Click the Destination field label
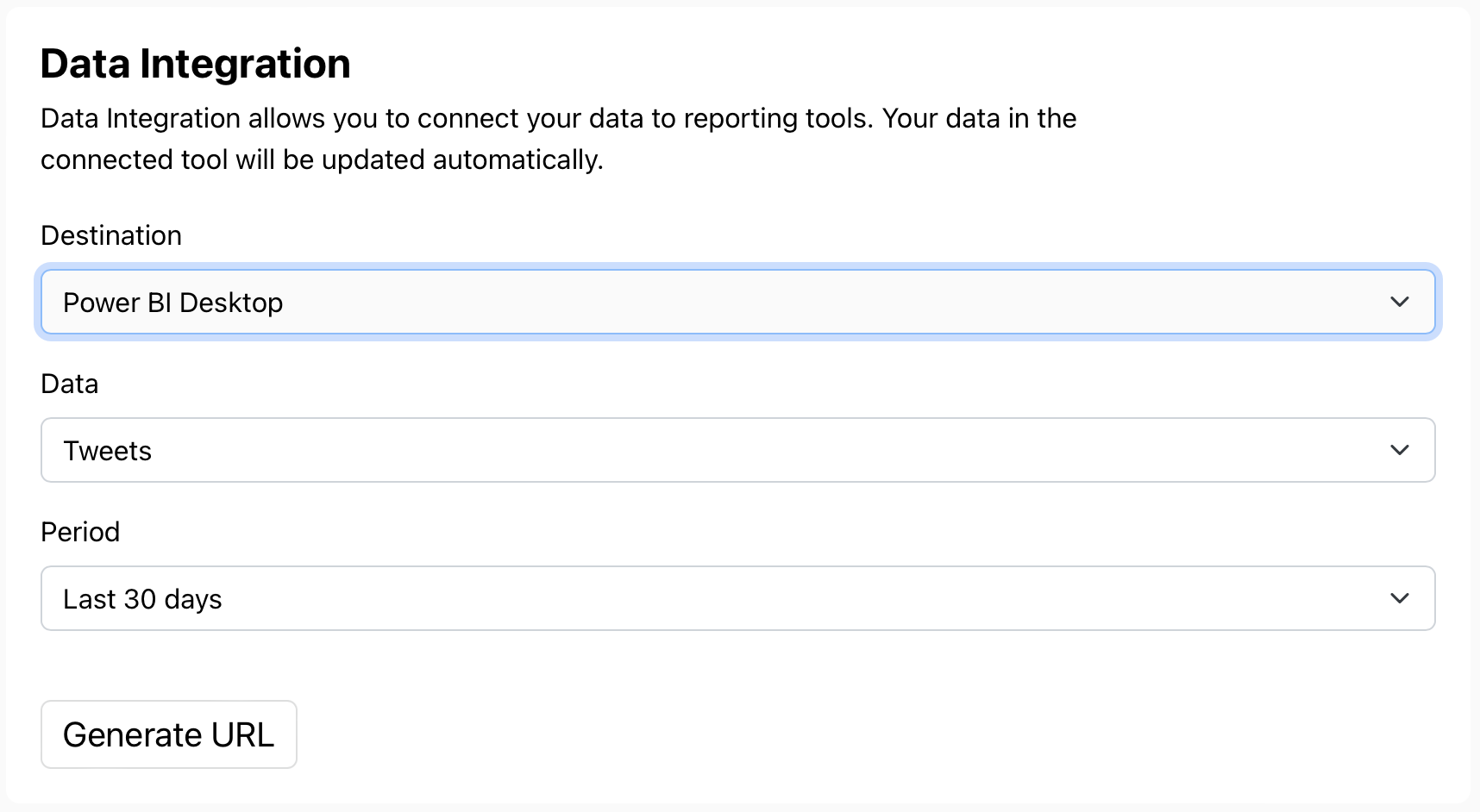 coord(111,235)
